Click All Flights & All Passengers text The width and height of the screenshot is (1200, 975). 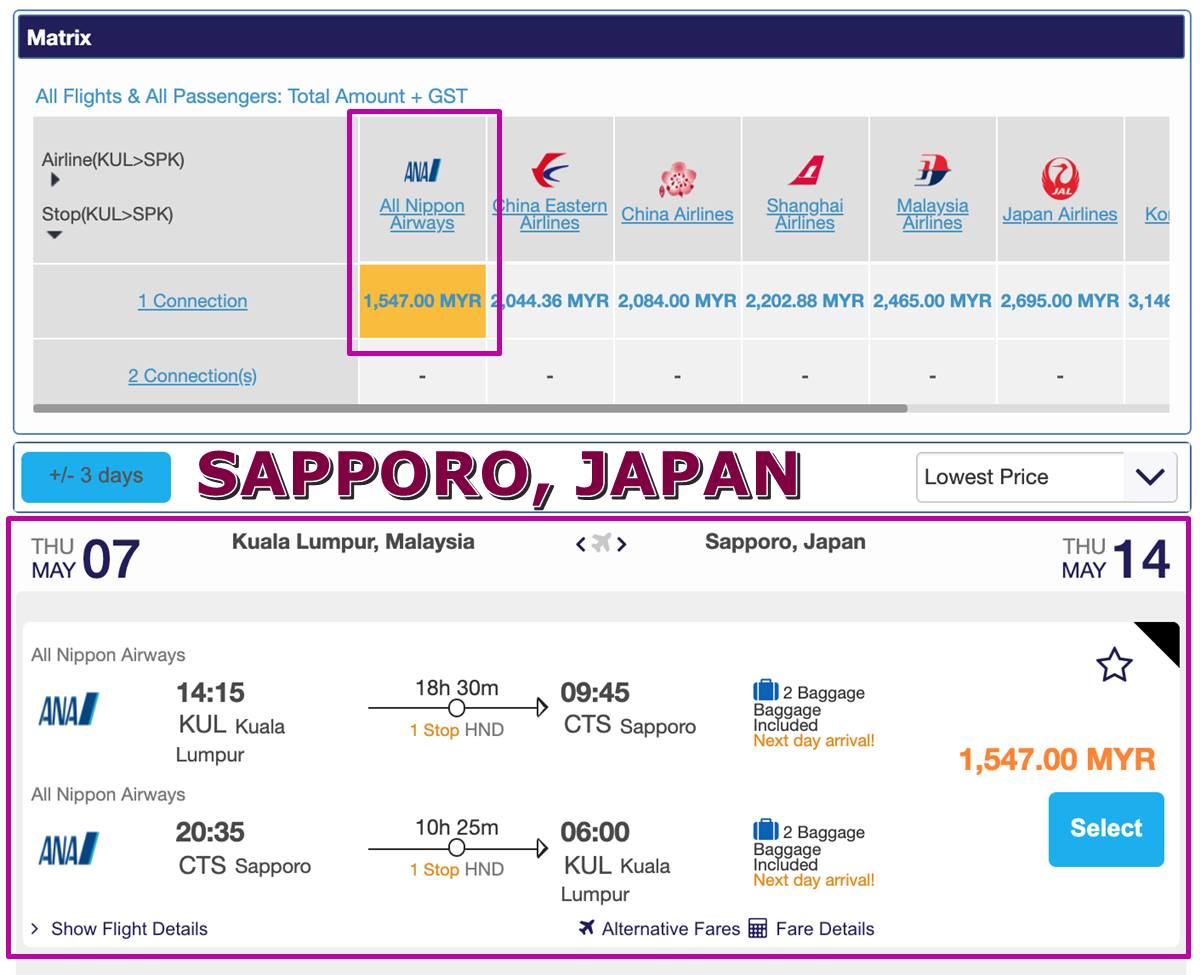coord(252,96)
